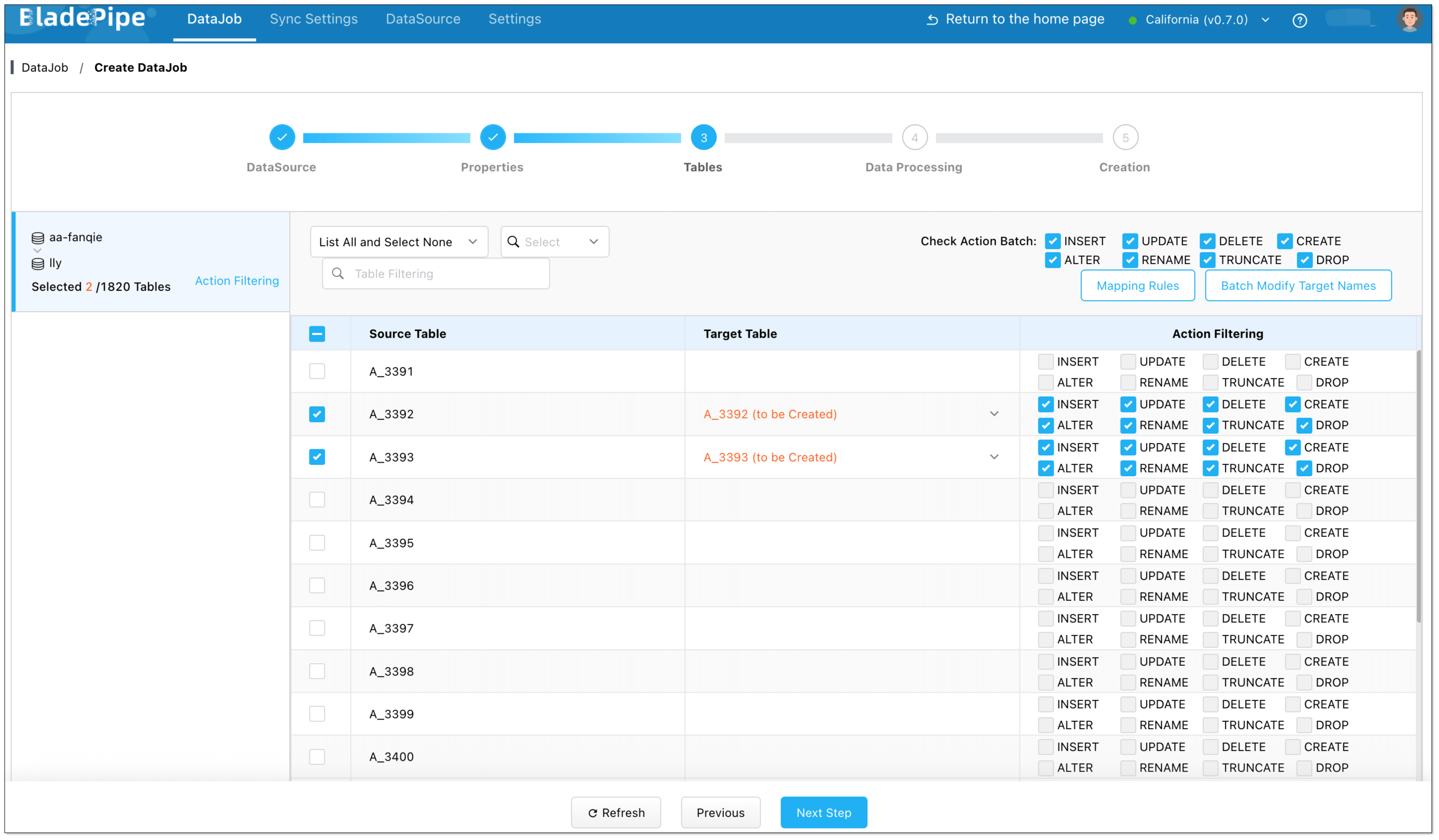Uncheck the batch TRUNCATE action checkbox
Viewport: 1439px width, 840px height.
tap(1207, 260)
